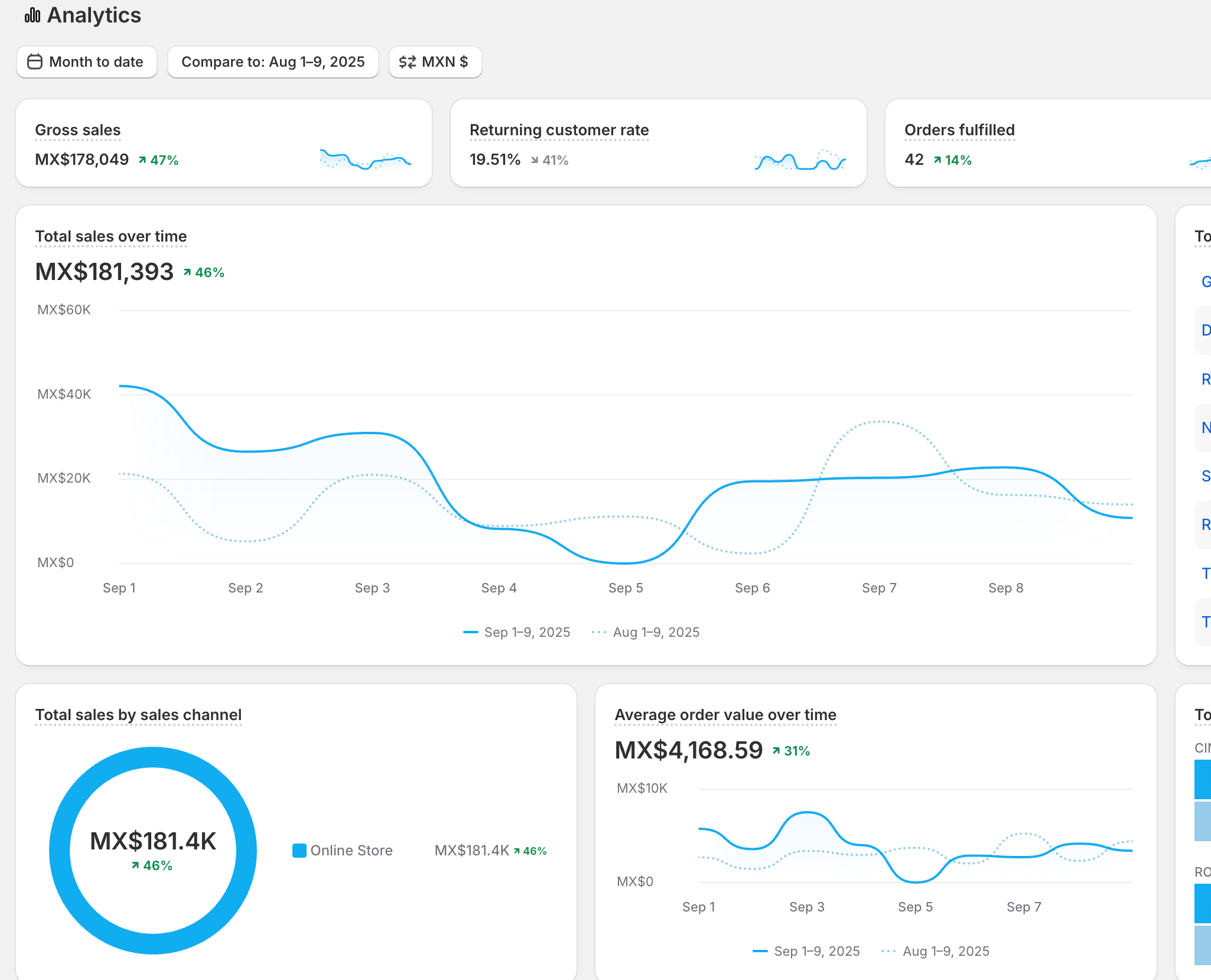Click the Orders fulfilled 14% up arrow

tap(937, 160)
